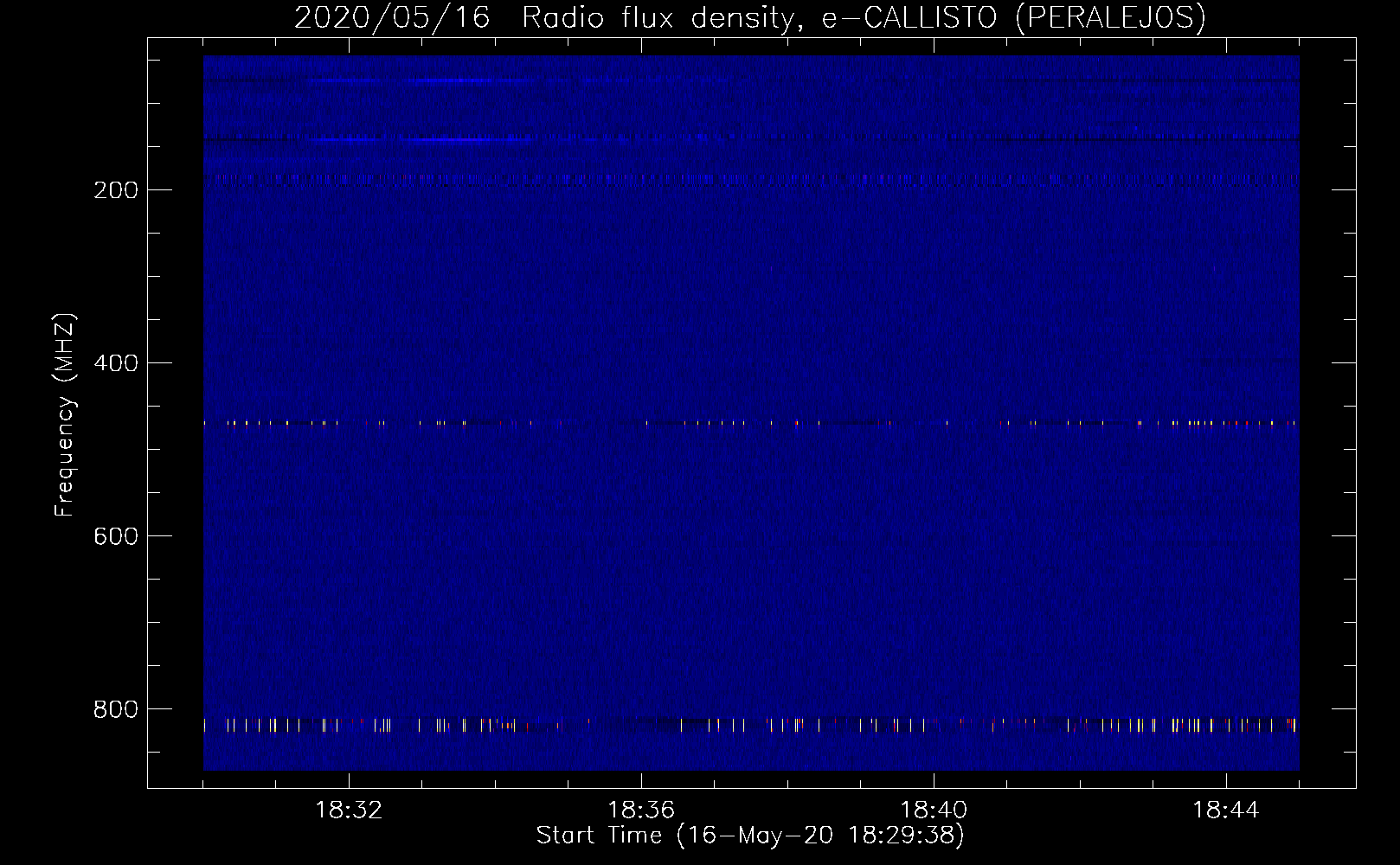This screenshot has height=865, width=1400.
Task: Click the 400 frequency tick label
Action: (x=116, y=363)
